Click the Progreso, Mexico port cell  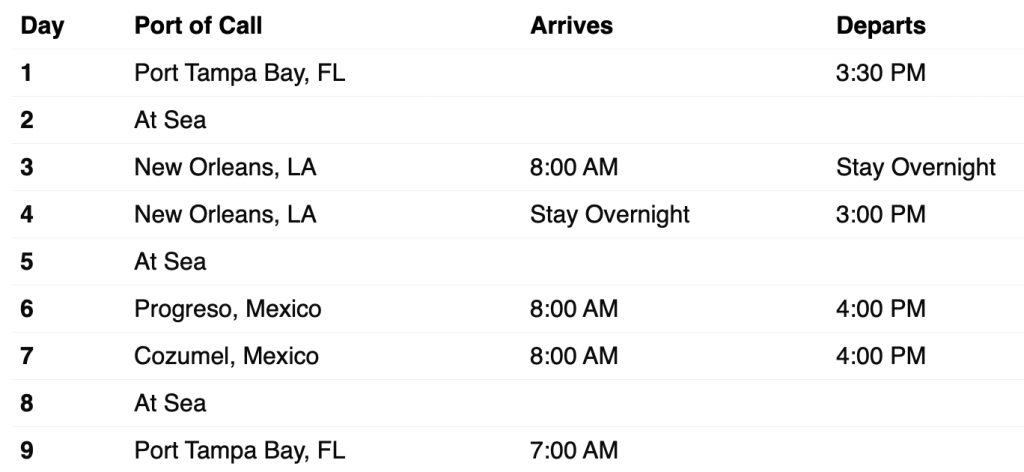tap(228, 309)
